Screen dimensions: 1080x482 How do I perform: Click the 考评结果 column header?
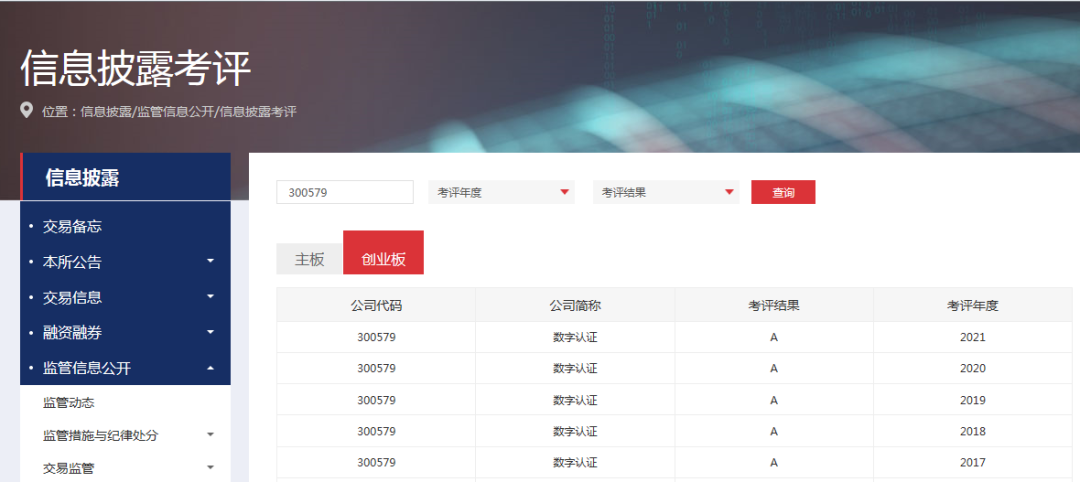tap(773, 305)
